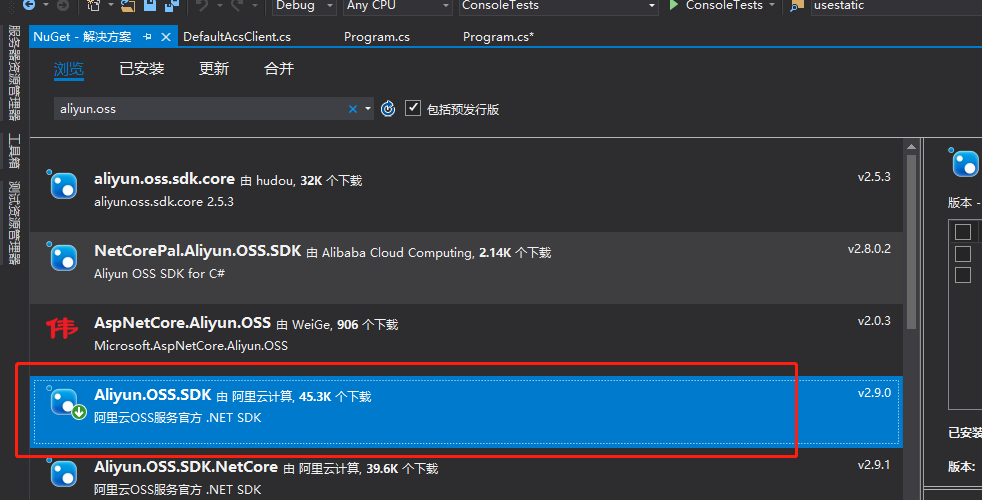Select the aliyun.oss.sdk.core package name
The width and height of the screenshot is (982, 500).
[x=164, y=179]
